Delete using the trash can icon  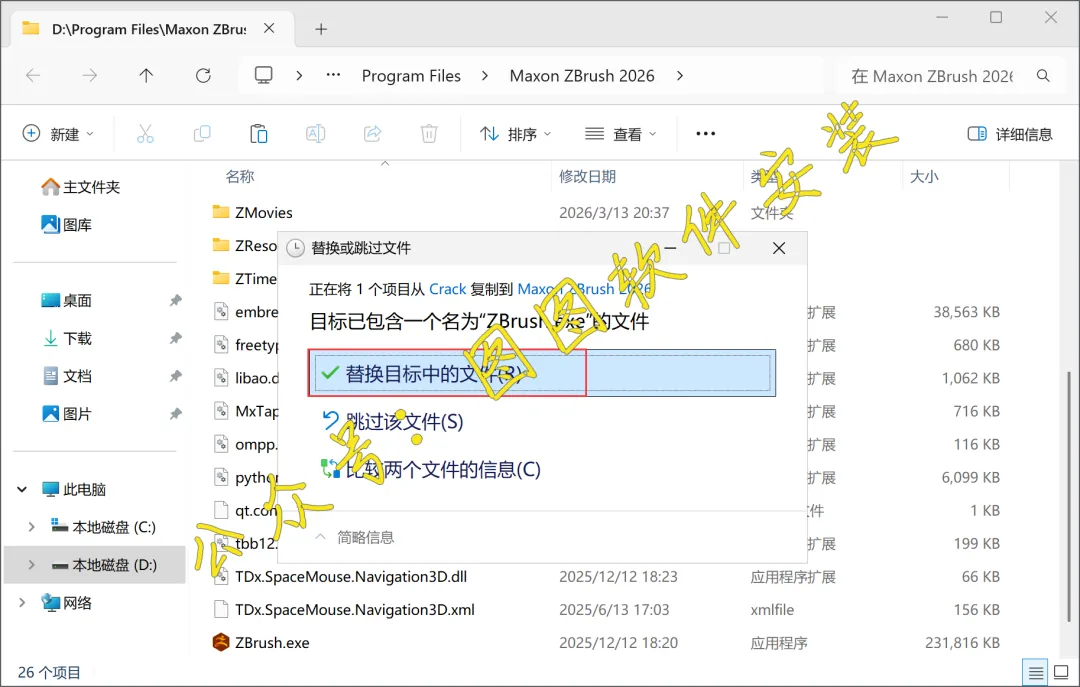[x=429, y=134]
